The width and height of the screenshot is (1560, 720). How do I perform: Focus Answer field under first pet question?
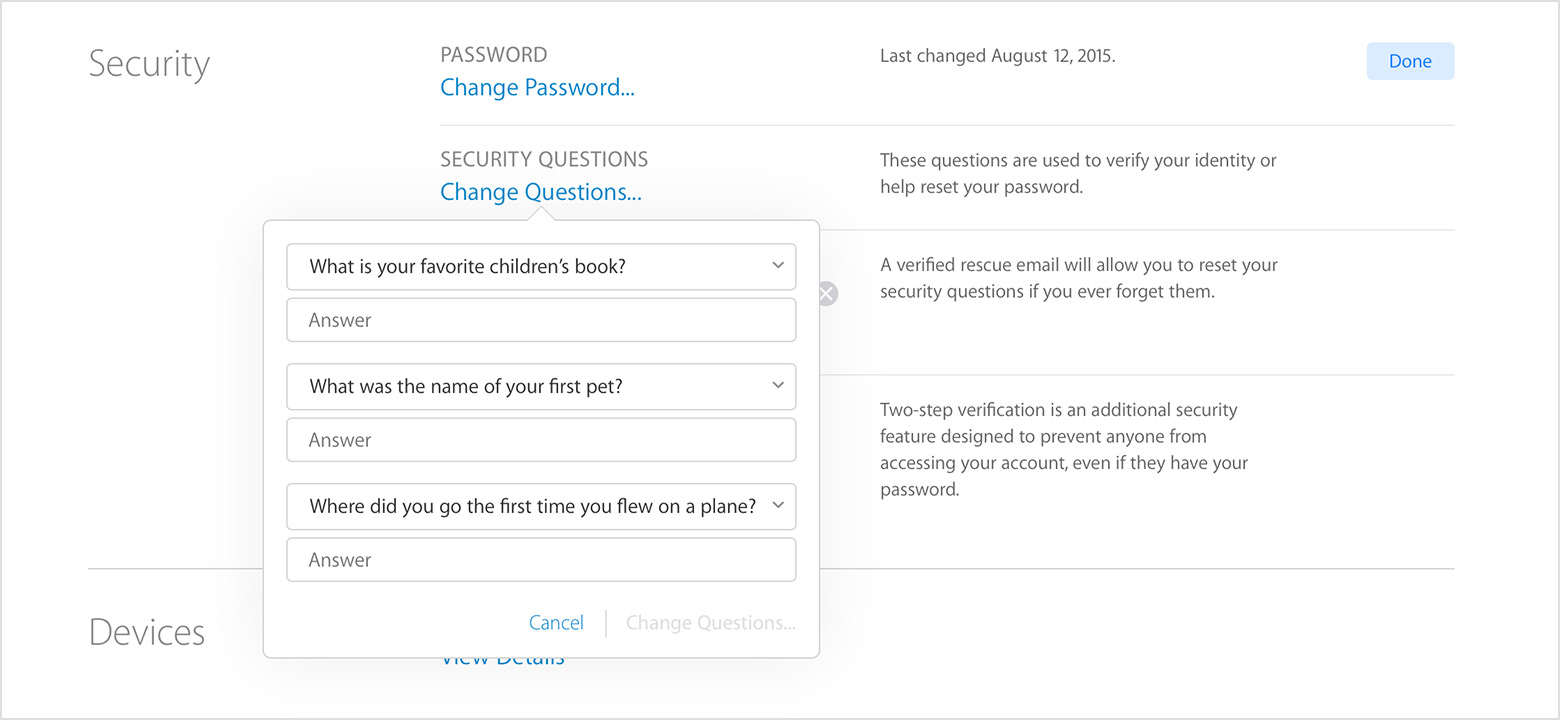click(541, 440)
